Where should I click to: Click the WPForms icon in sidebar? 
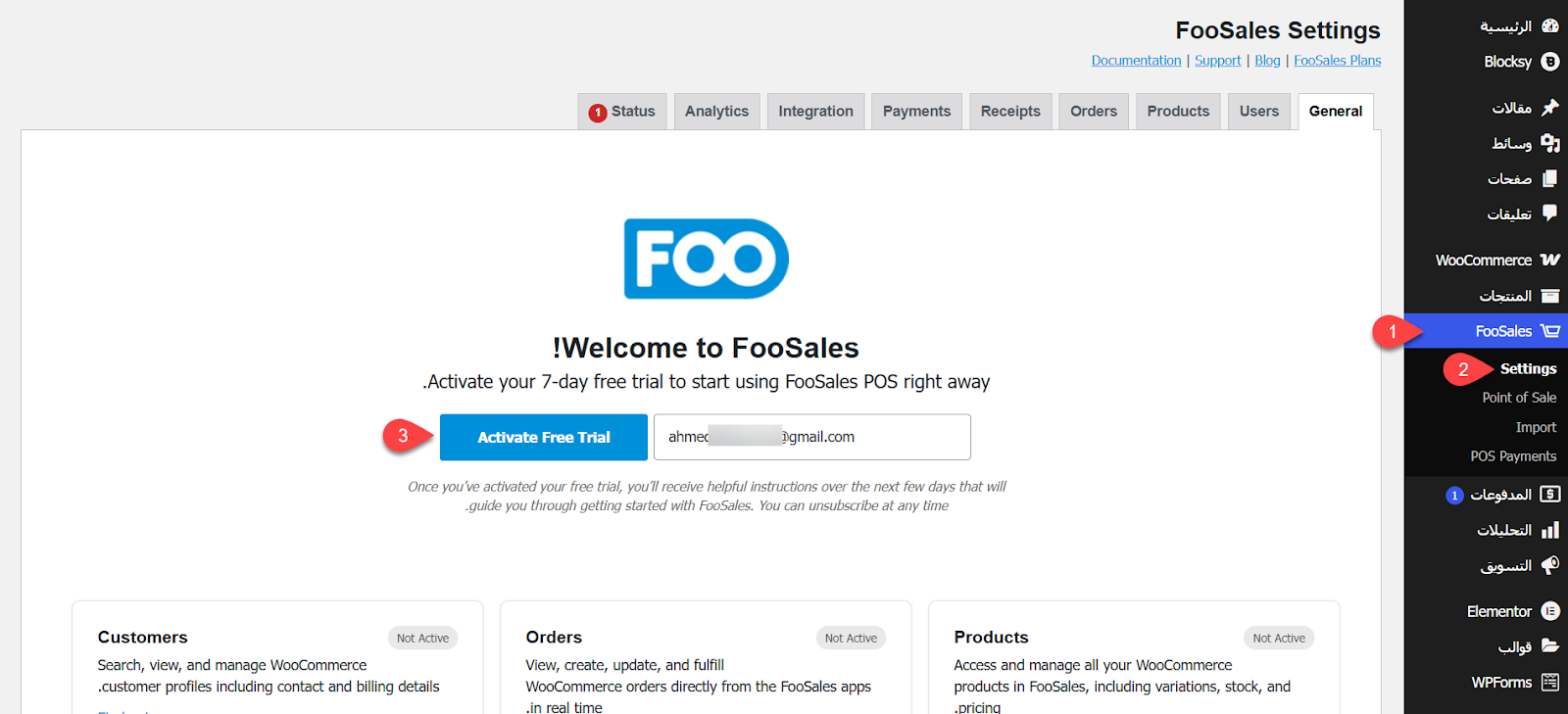point(1549,683)
